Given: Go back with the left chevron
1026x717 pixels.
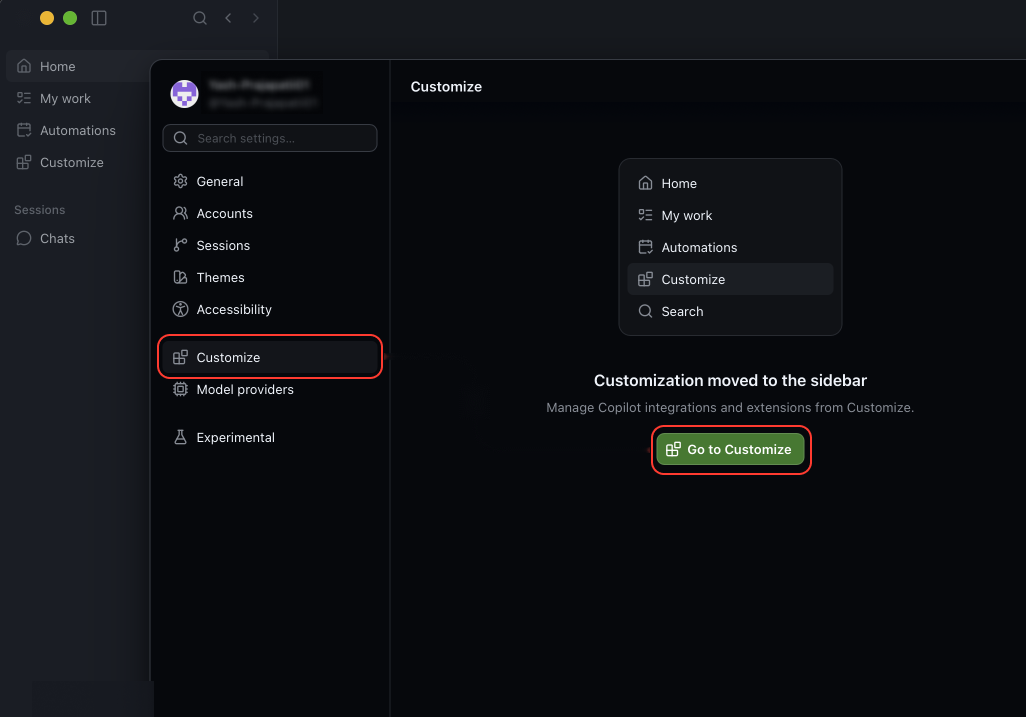Looking at the screenshot, I should click(x=228, y=18).
